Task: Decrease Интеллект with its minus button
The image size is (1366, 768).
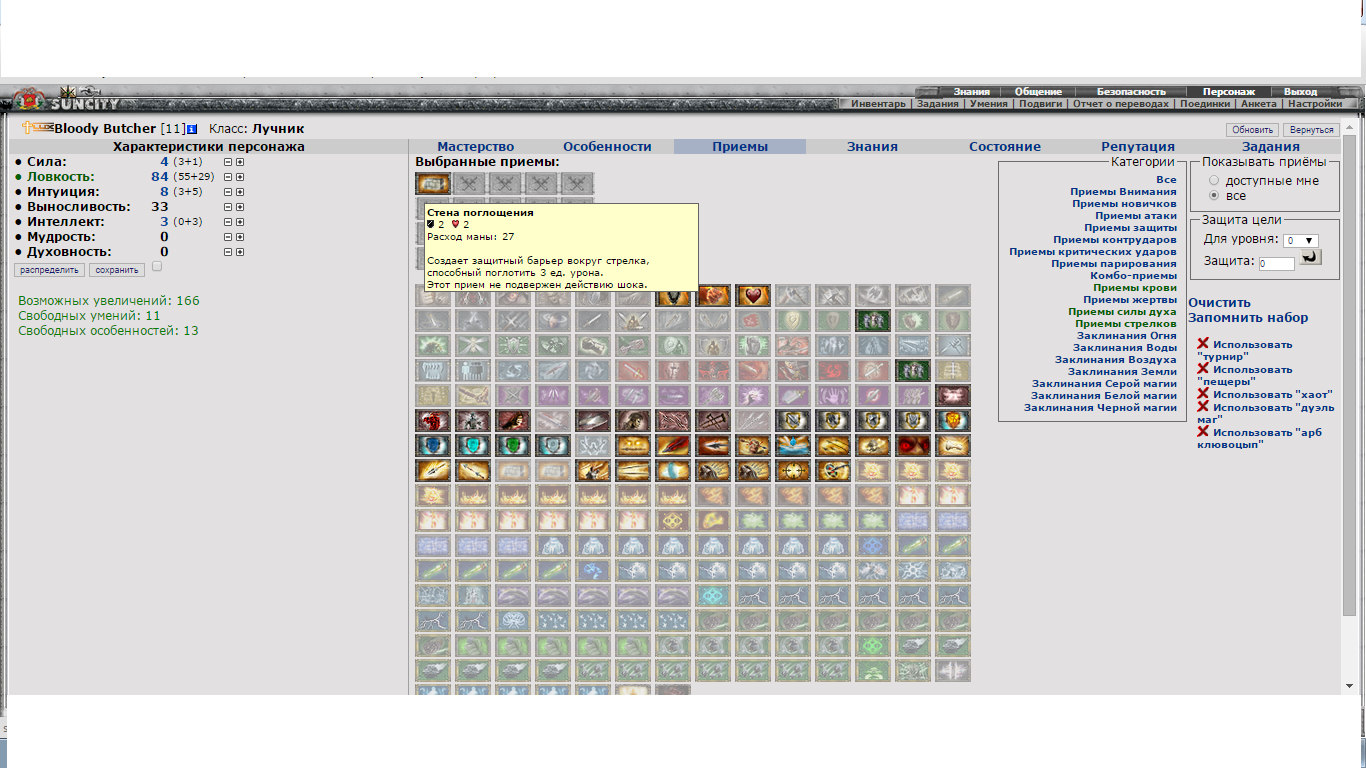Action: click(x=228, y=222)
